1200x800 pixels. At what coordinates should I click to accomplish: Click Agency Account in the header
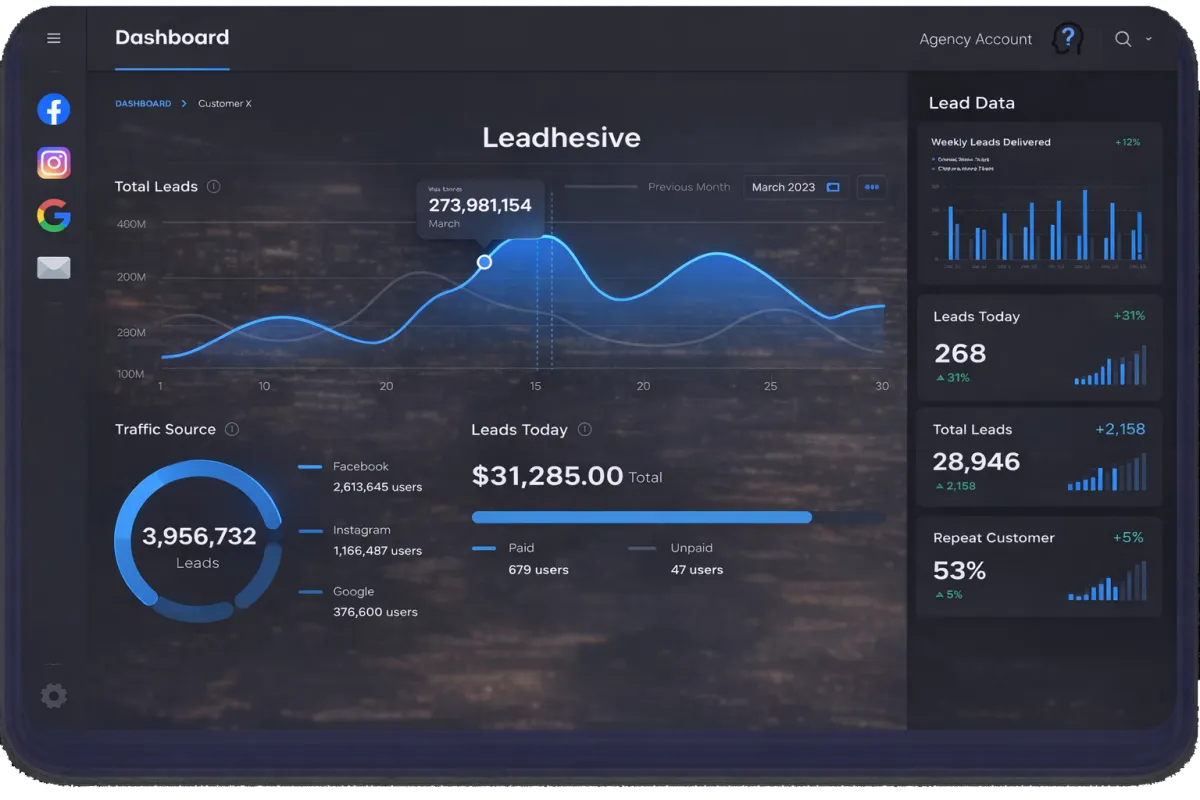pos(976,39)
